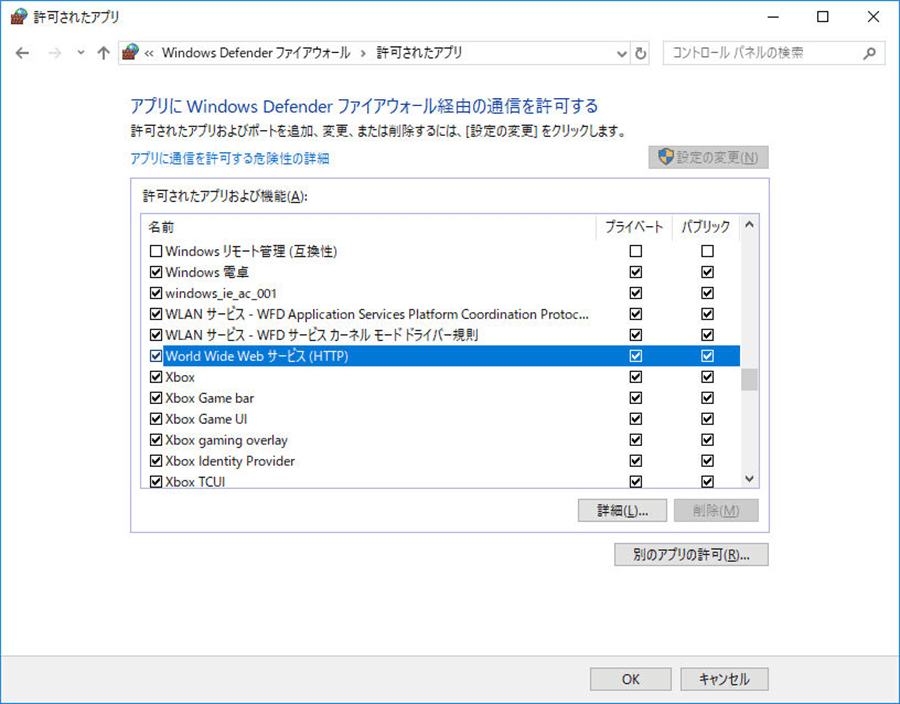Viewport: 900px width, 704px height.
Task: Click the list scrollbar thumb
Action: (x=749, y=379)
